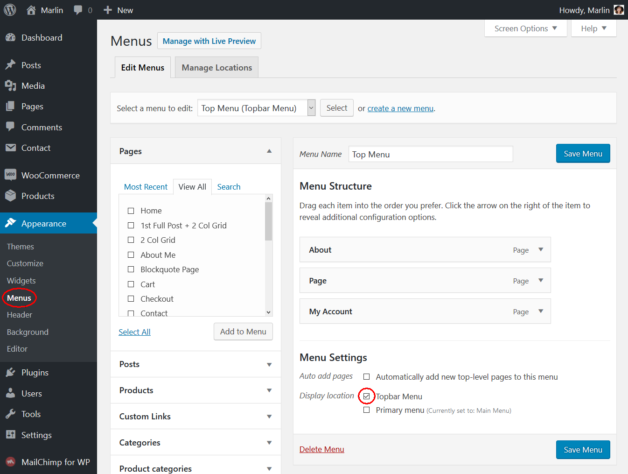Follow the create a new menu link
This screenshot has width=628, height=474.
tap(401, 108)
